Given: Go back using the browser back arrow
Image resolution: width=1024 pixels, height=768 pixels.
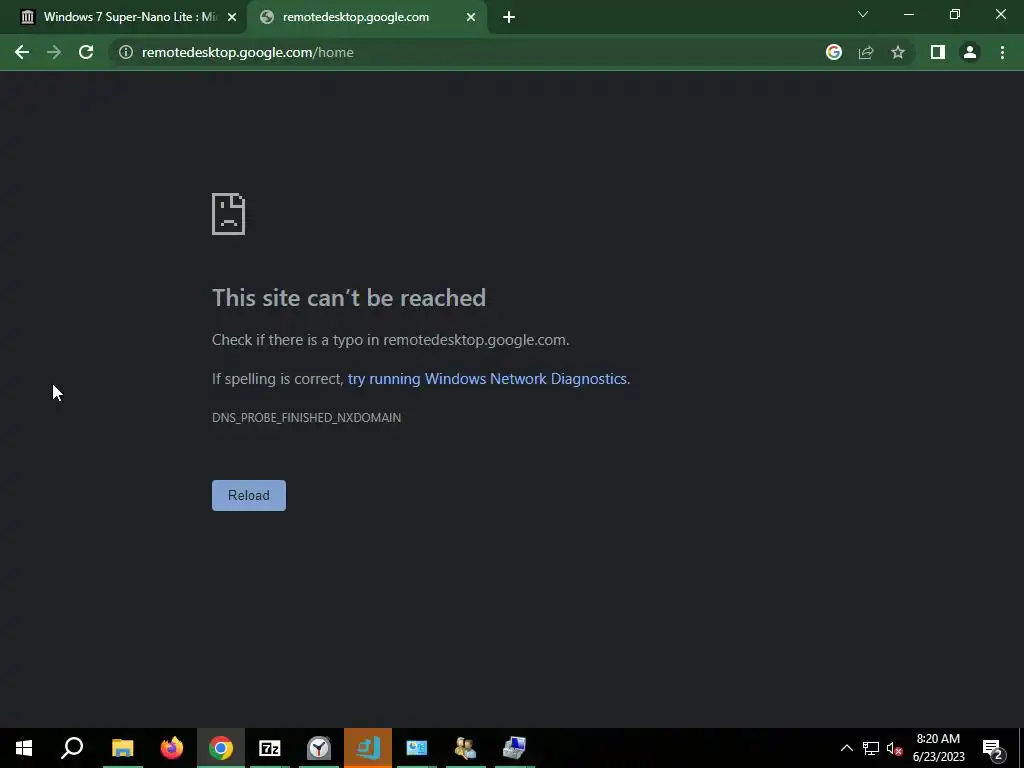Looking at the screenshot, I should [x=22, y=52].
